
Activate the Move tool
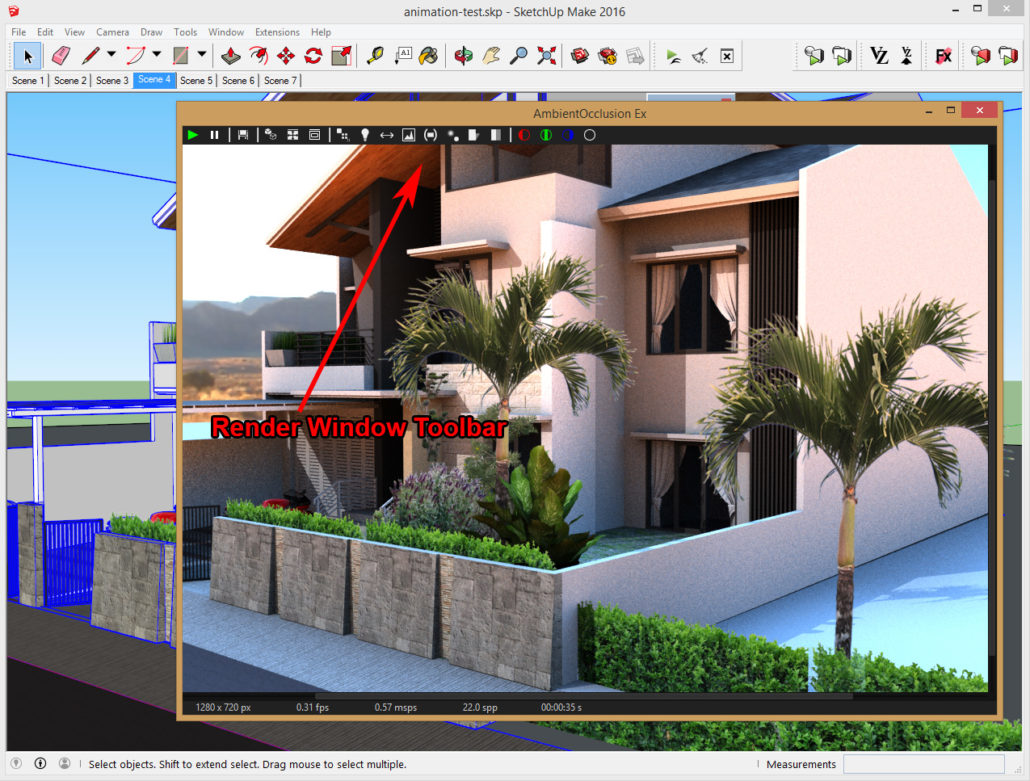[286, 55]
